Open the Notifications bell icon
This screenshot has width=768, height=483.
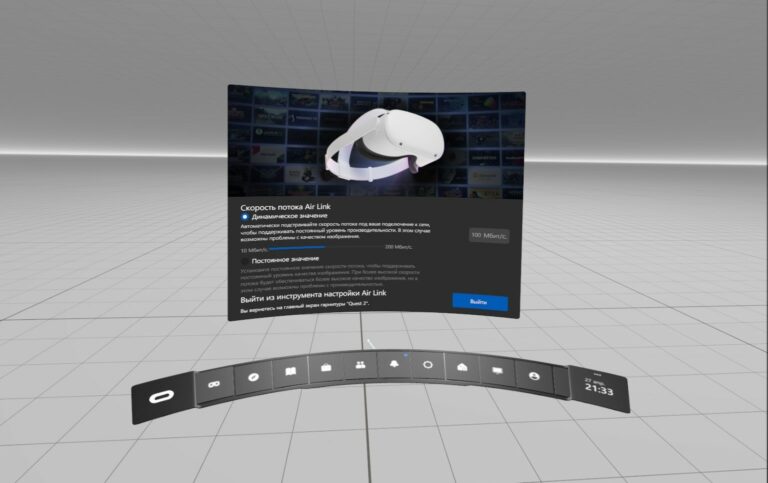tap(394, 364)
